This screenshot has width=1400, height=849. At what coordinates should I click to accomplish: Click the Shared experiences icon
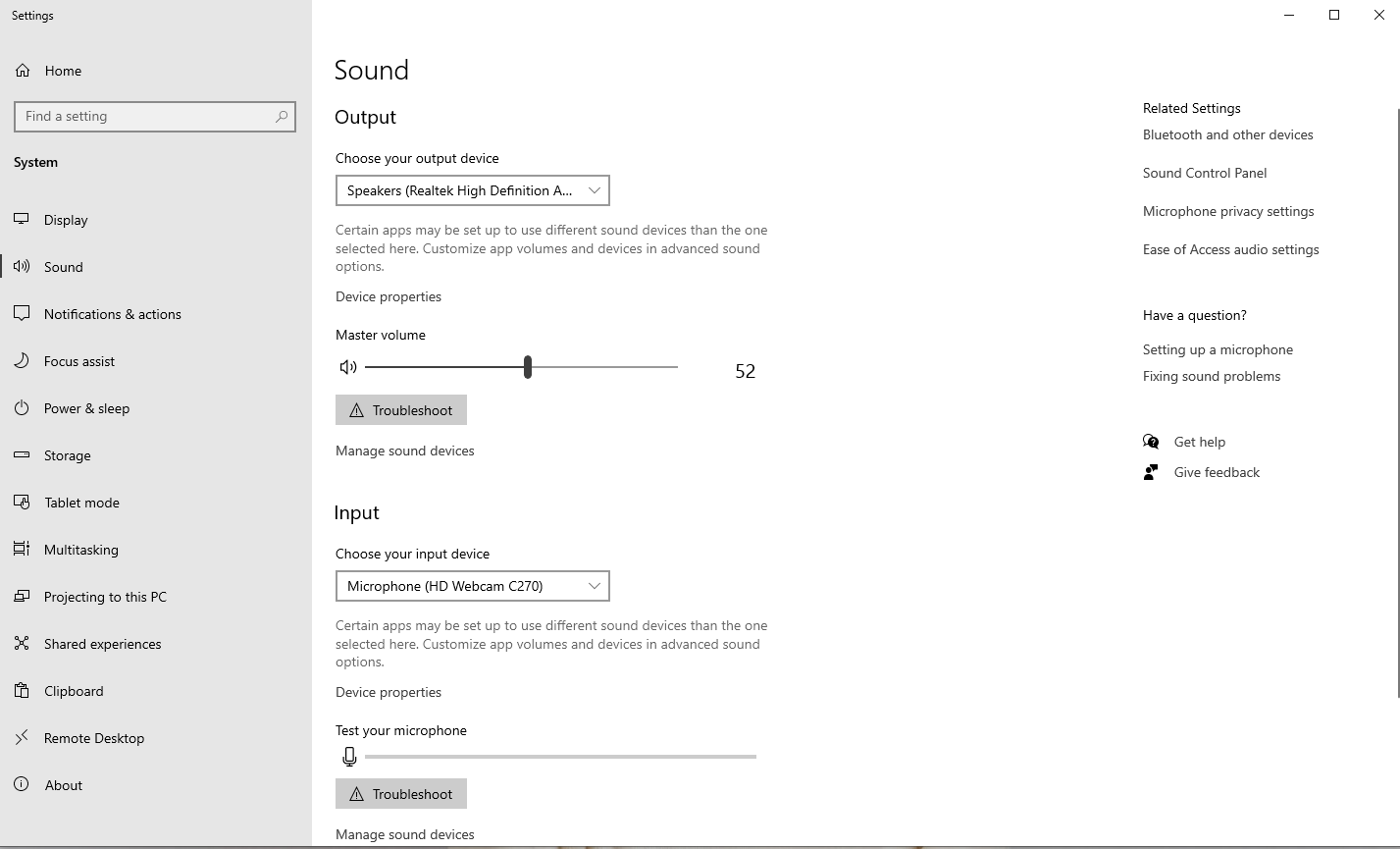[x=22, y=644]
